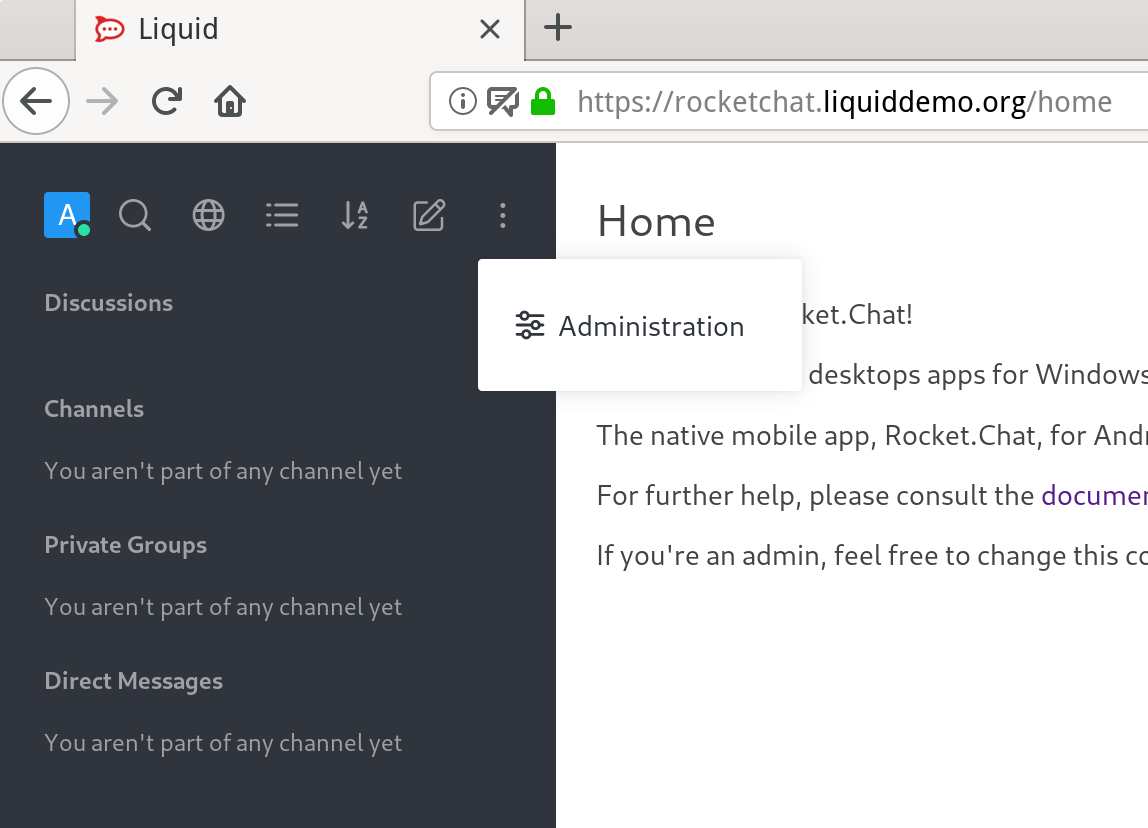Expand the Private Groups section
The width and height of the screenshot is (1148, 828).
(x=125, y=544)
